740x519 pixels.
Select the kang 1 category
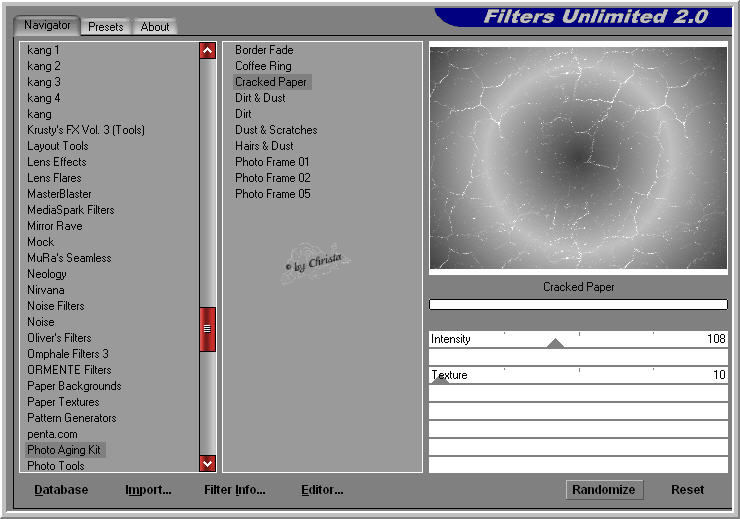pyautogui.click(x=43, y=50)
